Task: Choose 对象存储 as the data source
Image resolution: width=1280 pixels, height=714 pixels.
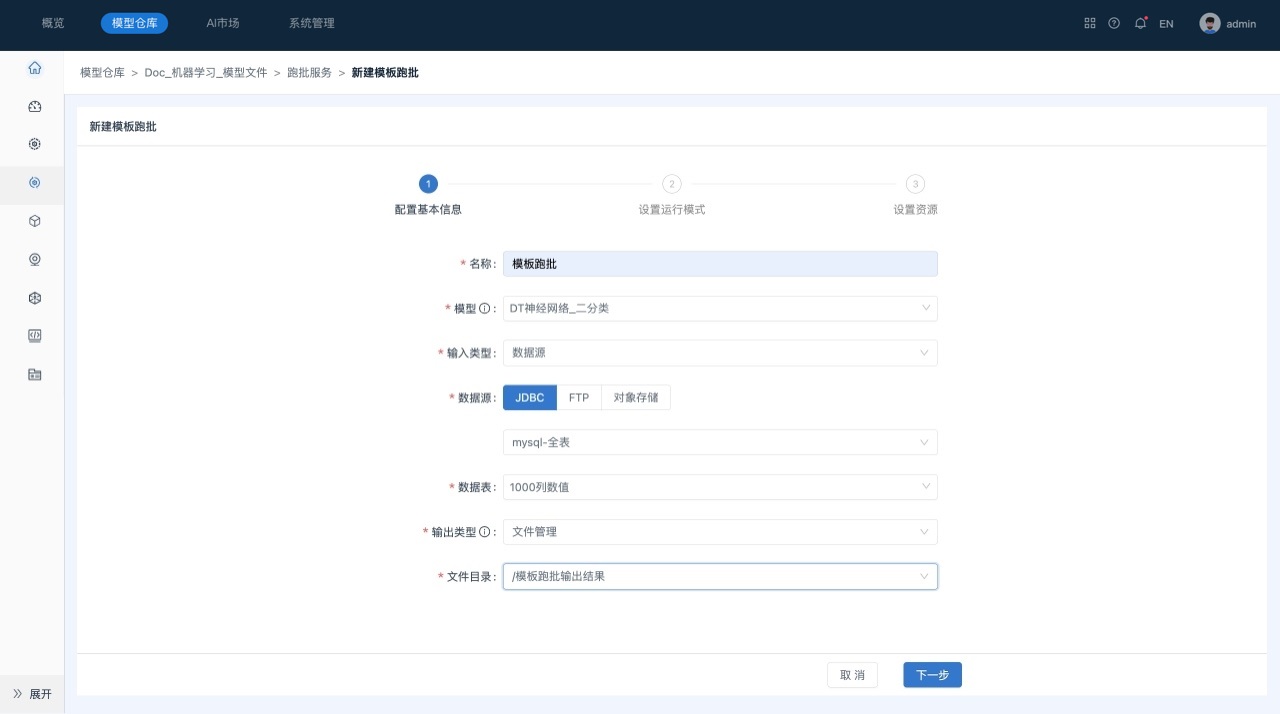Action: click(636, 398)
